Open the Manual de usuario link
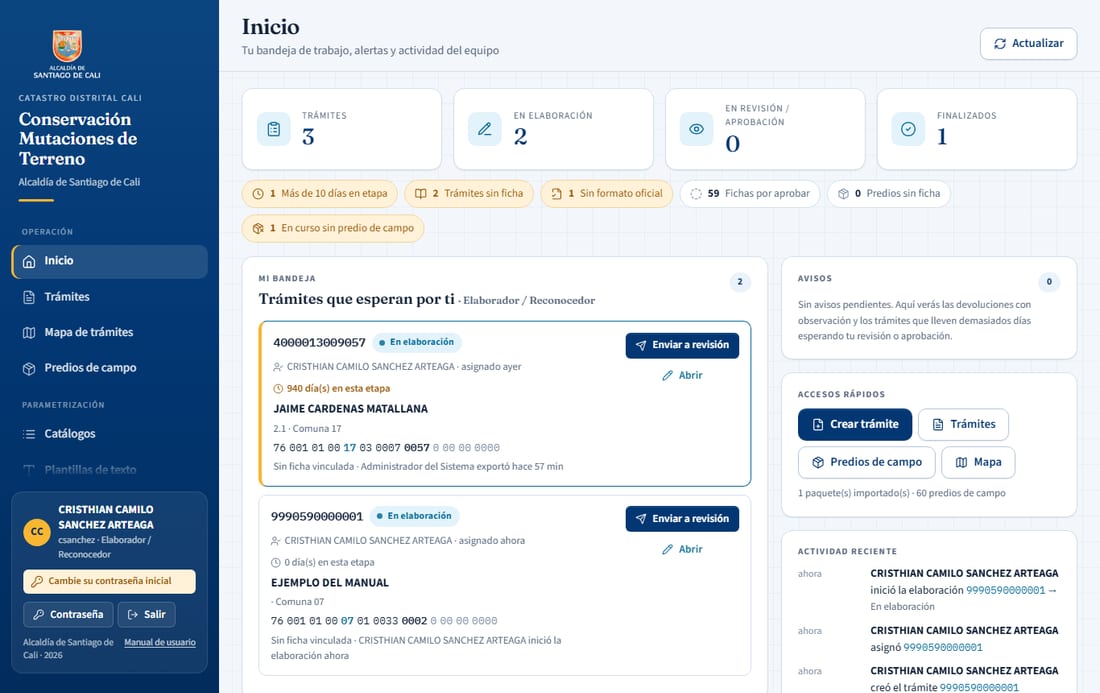Screen dimensions: 1100x693 point(160,642)
